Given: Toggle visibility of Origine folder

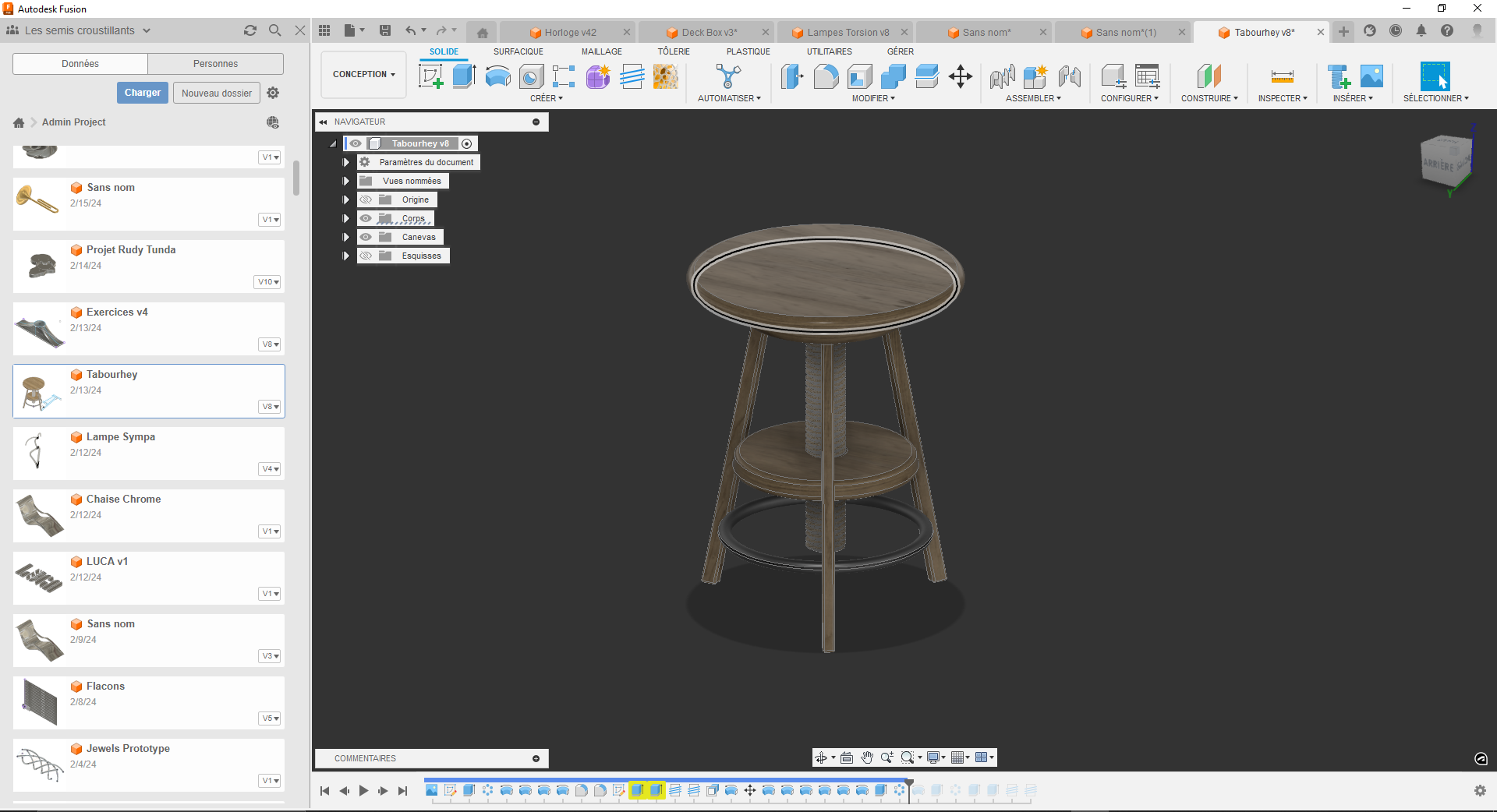Looking at the screenshot, I should (x=366, y=199).
